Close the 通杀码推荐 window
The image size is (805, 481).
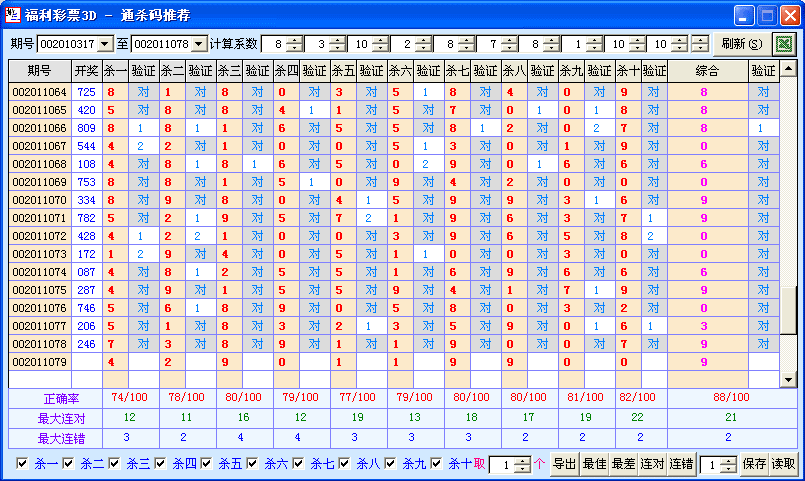pos(791,15)
